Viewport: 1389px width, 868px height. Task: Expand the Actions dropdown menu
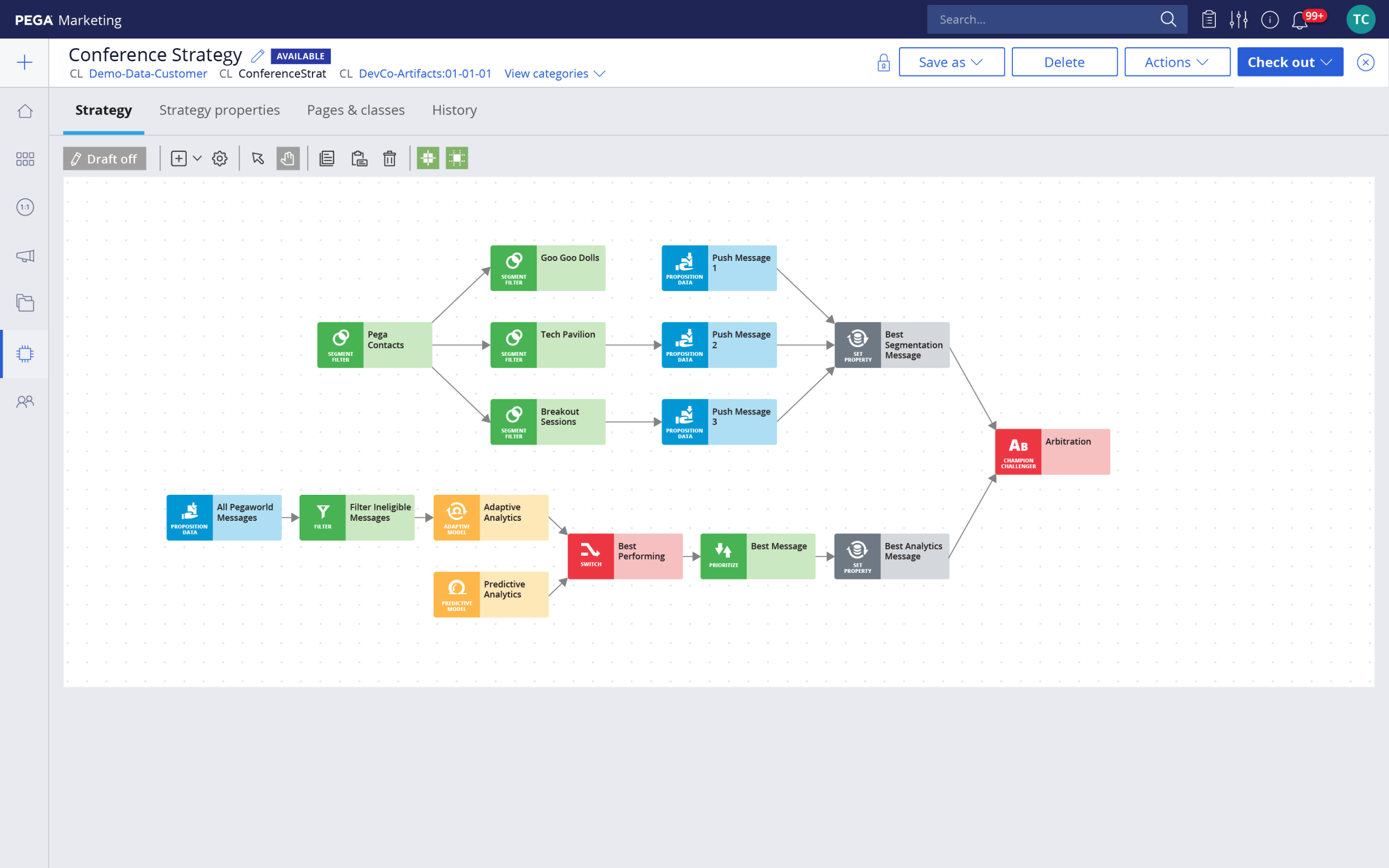pos(1175,61)
